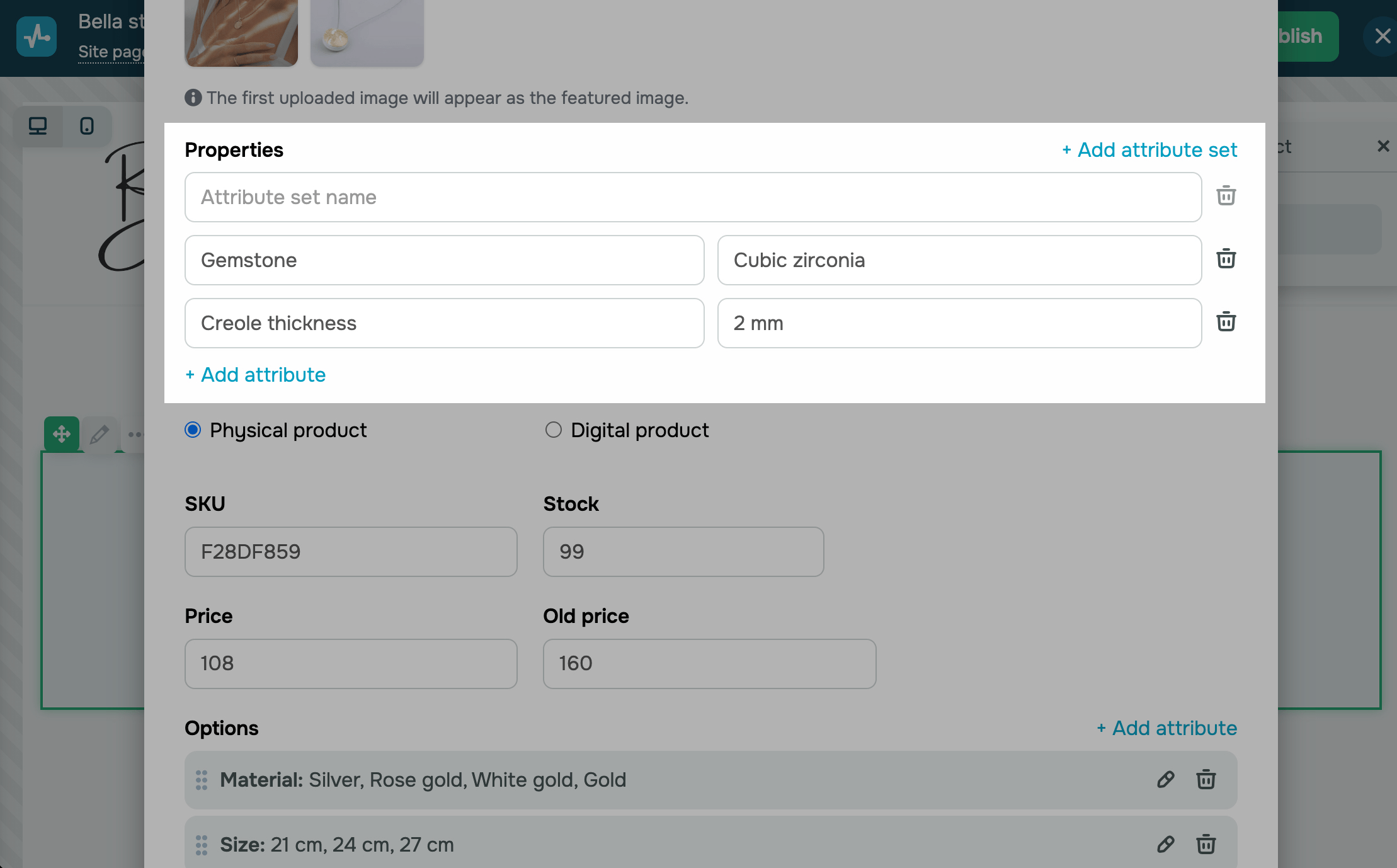Focus the Attribute set name field
Screen dimensions: 1397x868
[x=693, y=197]
